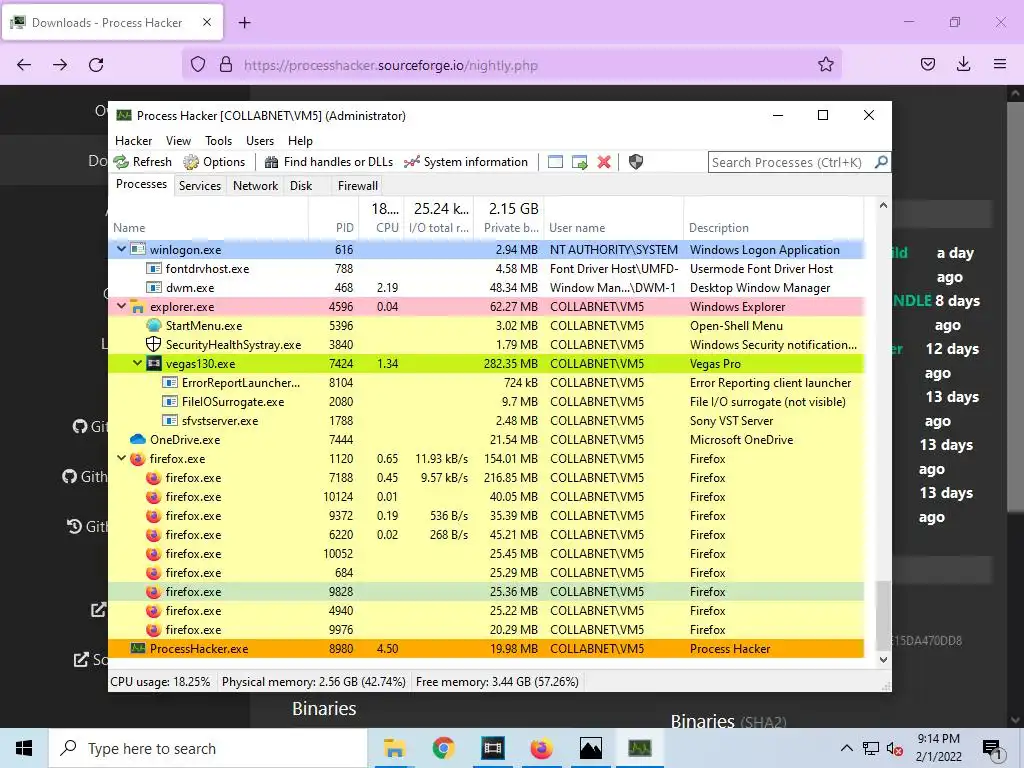Select firefox.exe row with PID 10124

486,496
